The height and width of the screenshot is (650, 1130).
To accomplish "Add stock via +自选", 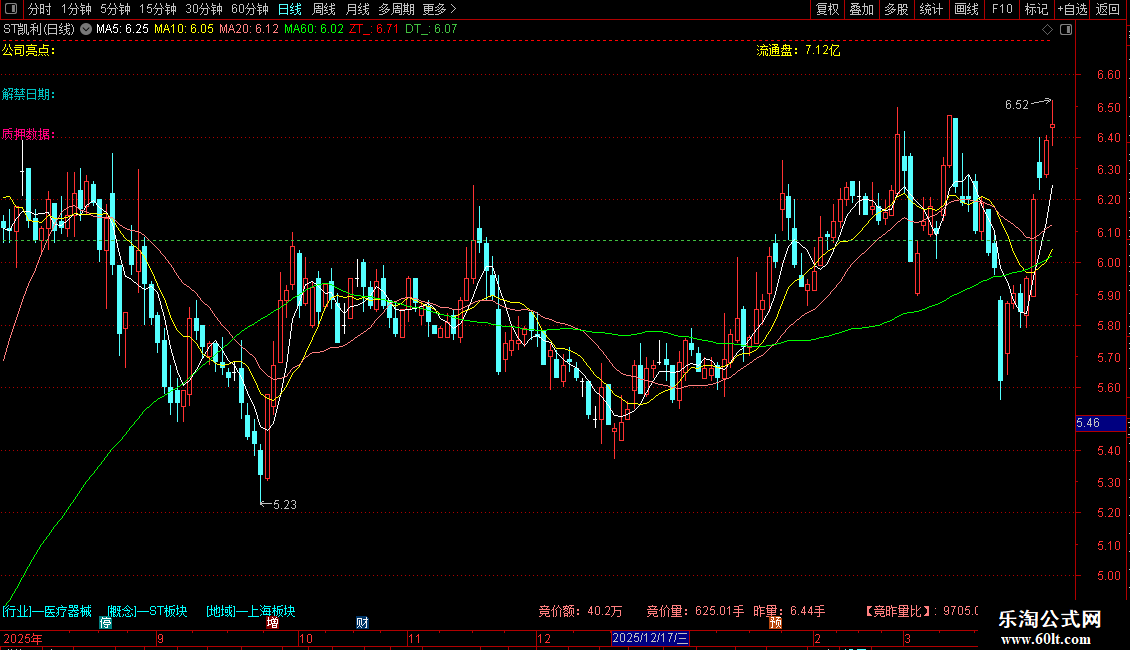I will click(x=1072, y=9).
